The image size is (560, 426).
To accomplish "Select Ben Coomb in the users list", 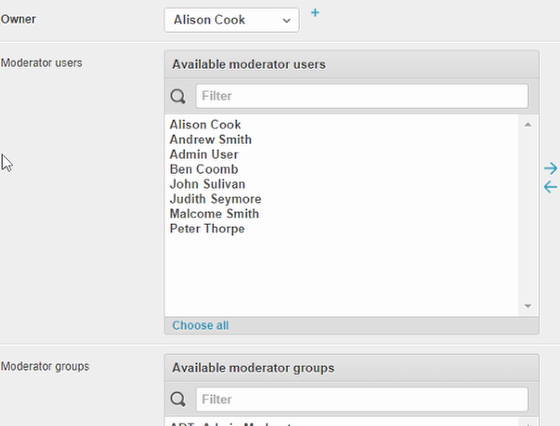I will click(x=204, y=169).
